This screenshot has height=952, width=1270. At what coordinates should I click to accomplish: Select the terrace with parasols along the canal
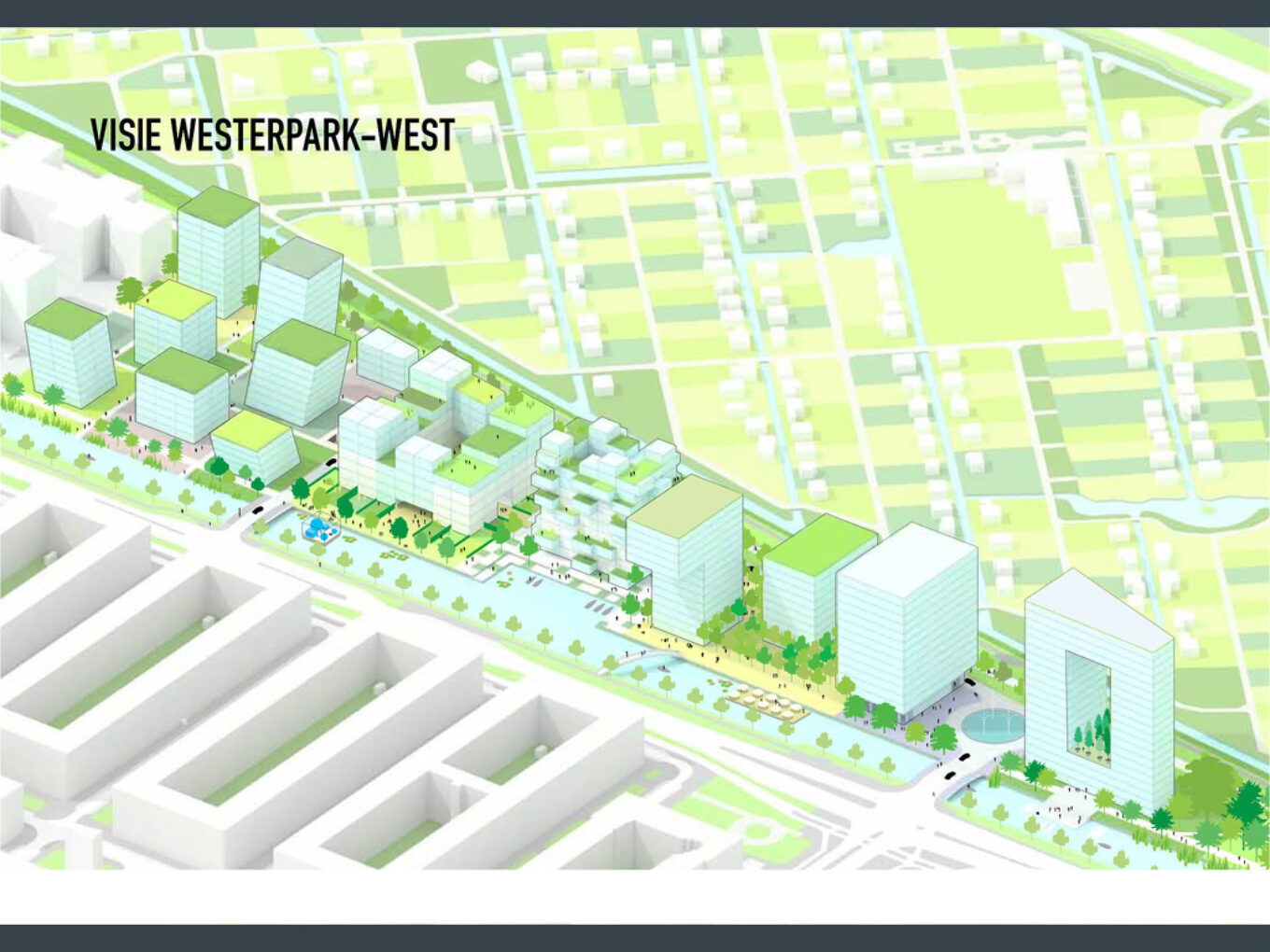point(766,702)
